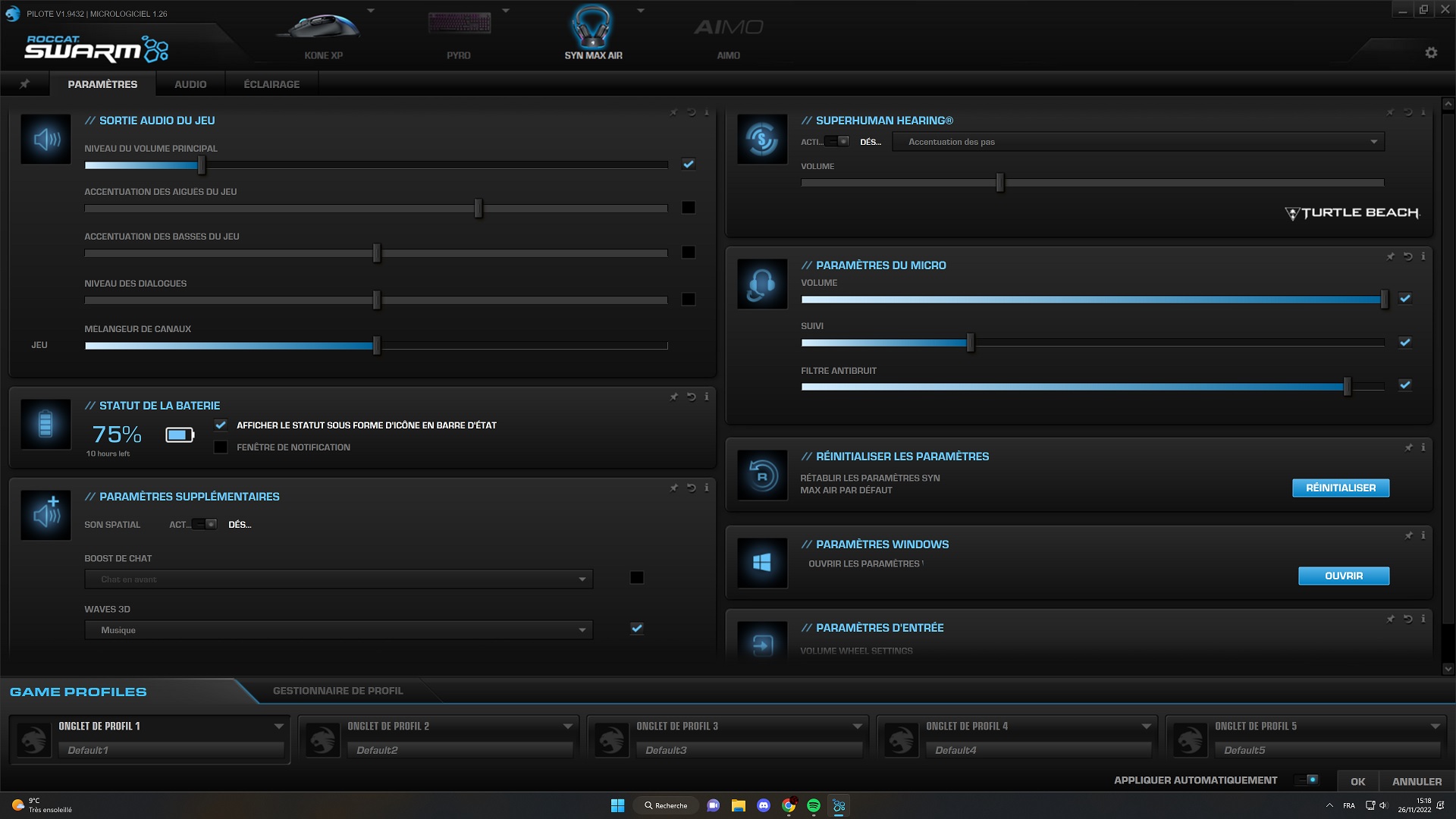Viewport: 1456px width, 819px height.
Task: Open Discord from the taskbar
Action: (764, 805)
